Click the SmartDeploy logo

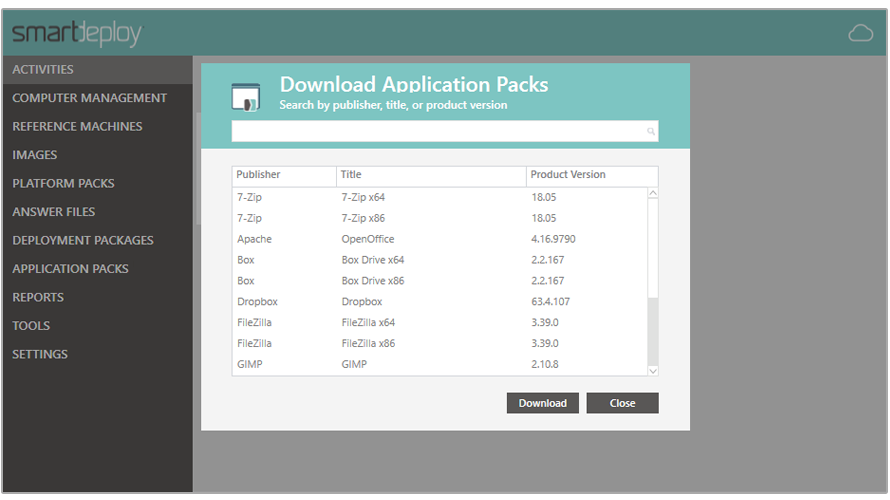point(77,33)
